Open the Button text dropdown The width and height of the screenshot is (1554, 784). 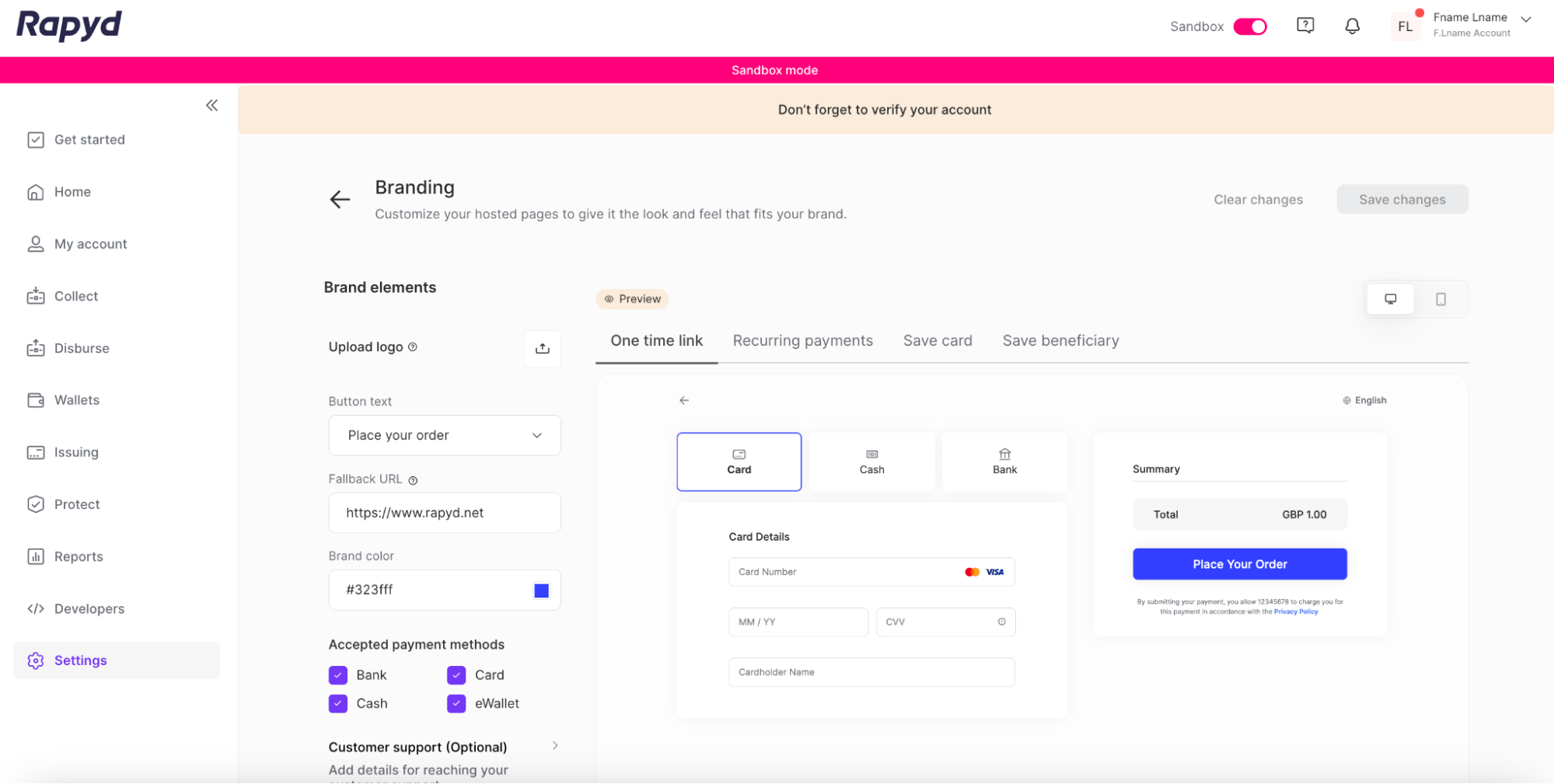(445, 435)
